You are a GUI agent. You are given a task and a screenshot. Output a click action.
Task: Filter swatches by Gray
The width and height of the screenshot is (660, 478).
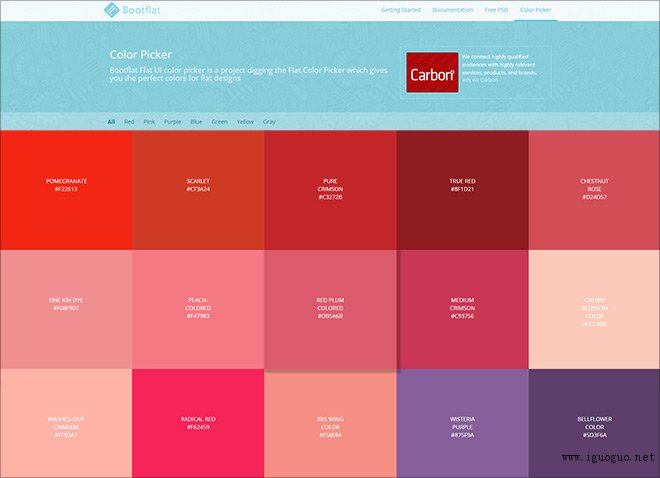click(x=269, y=121)
